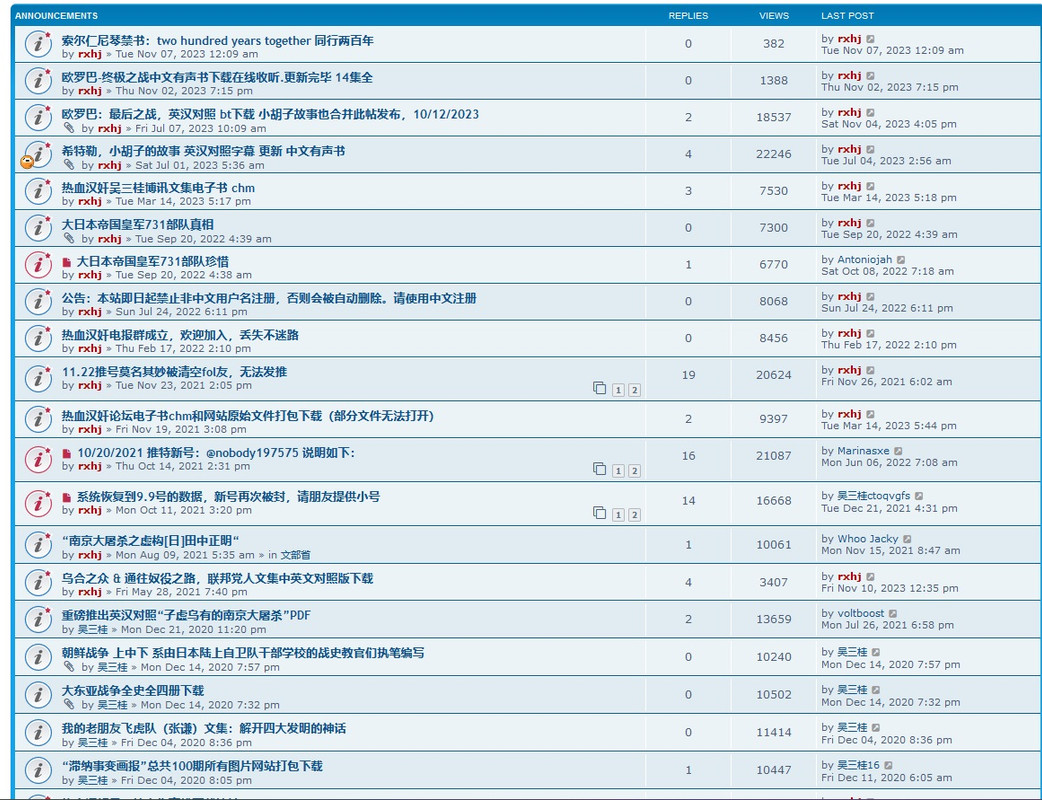Screen dimensions: 1042x800
Task: Click paperclip icon in '731部队真相' row
Action: 68,239
